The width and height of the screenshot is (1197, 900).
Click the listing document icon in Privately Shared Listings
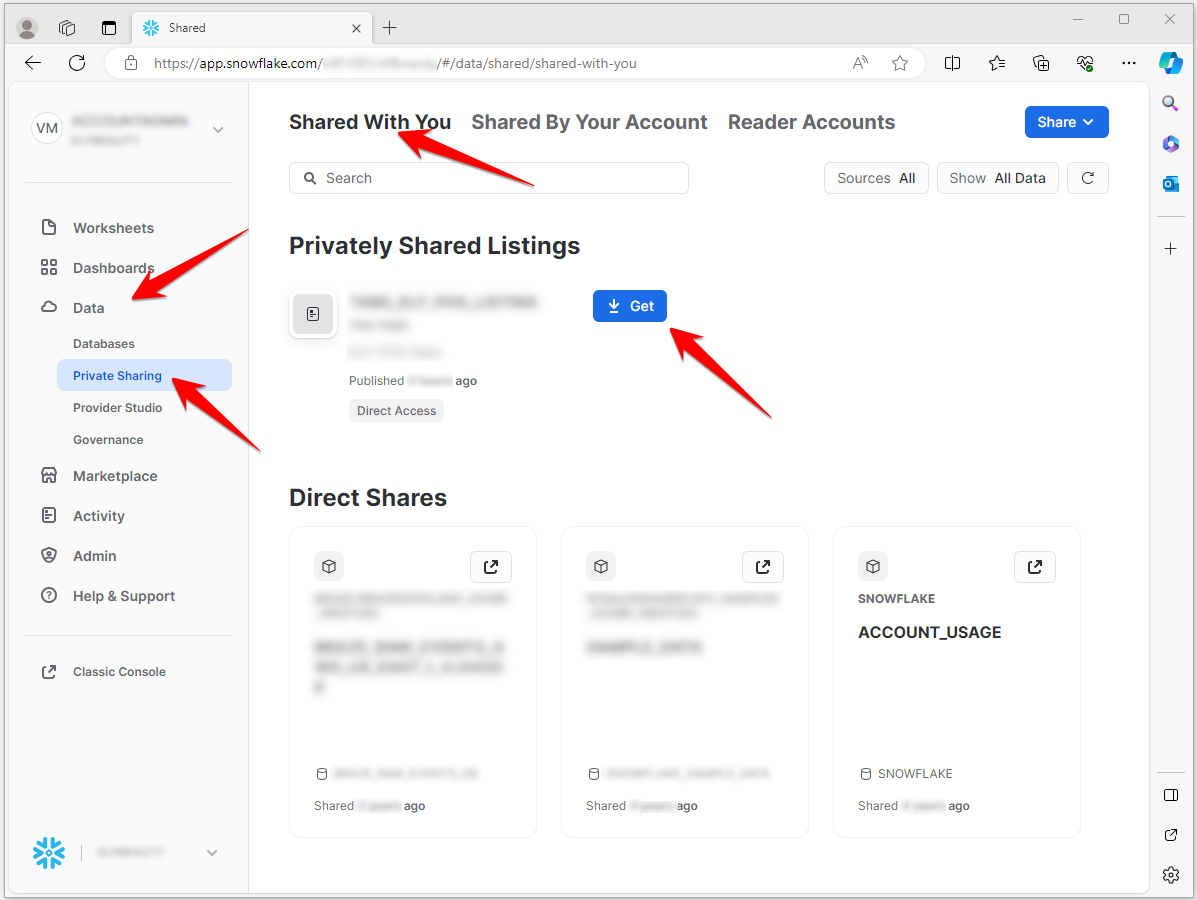point(312,314)
